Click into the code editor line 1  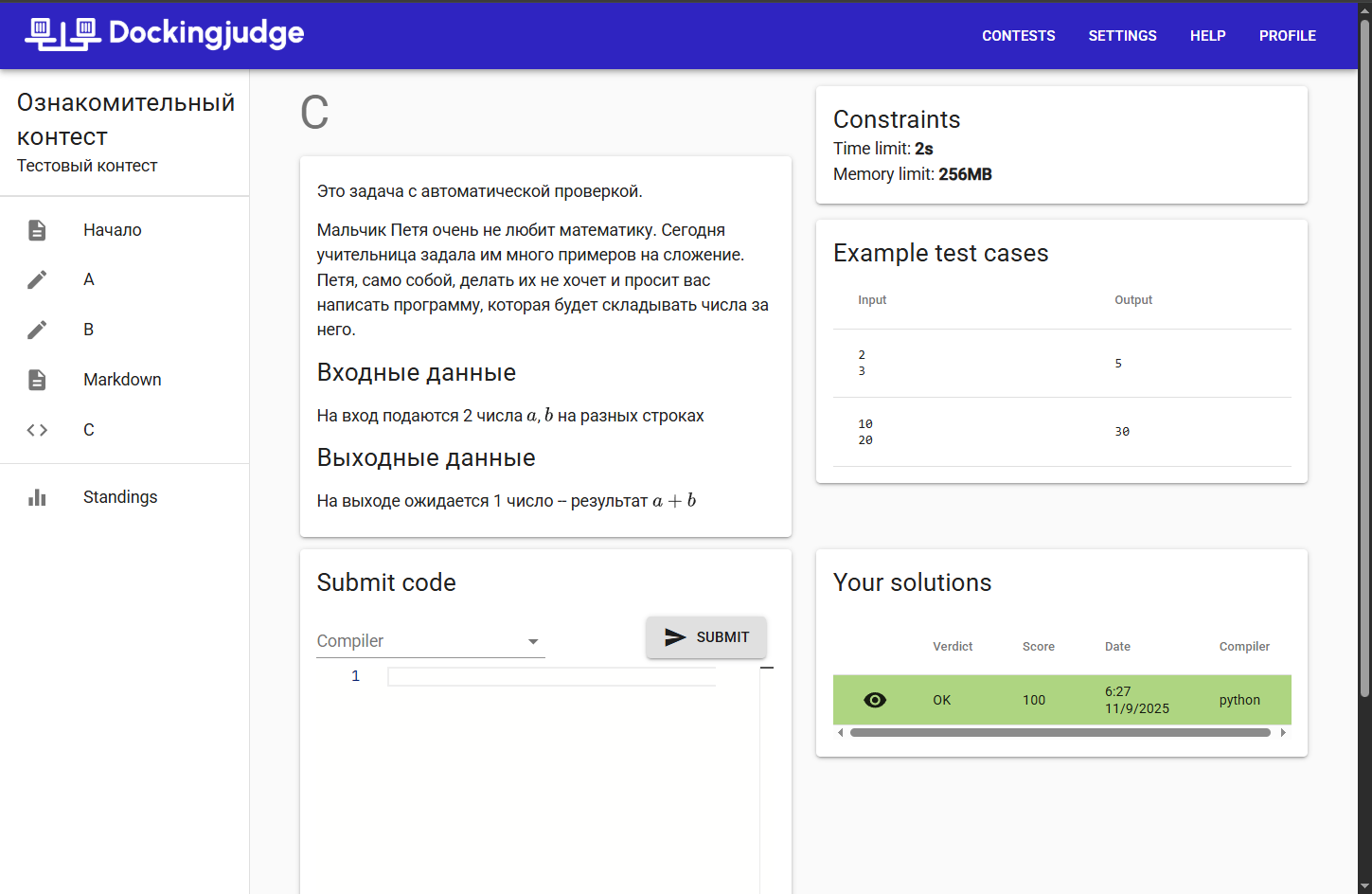[x=551, y=676]
